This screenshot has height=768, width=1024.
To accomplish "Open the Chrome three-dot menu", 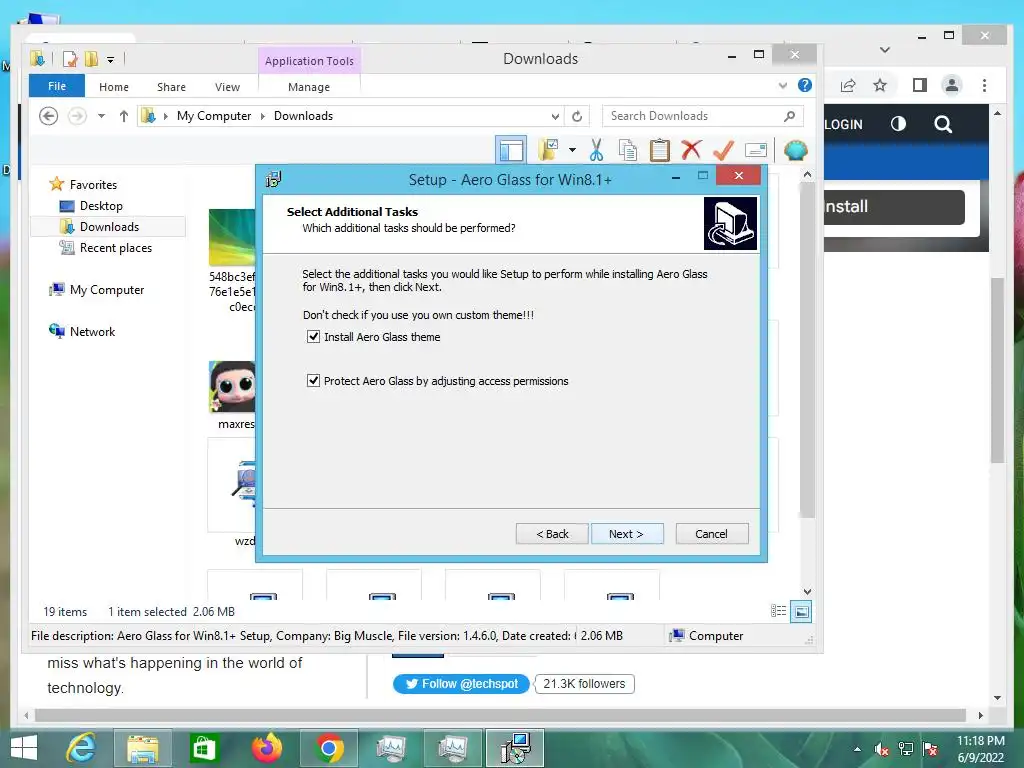I will [984, 86].
